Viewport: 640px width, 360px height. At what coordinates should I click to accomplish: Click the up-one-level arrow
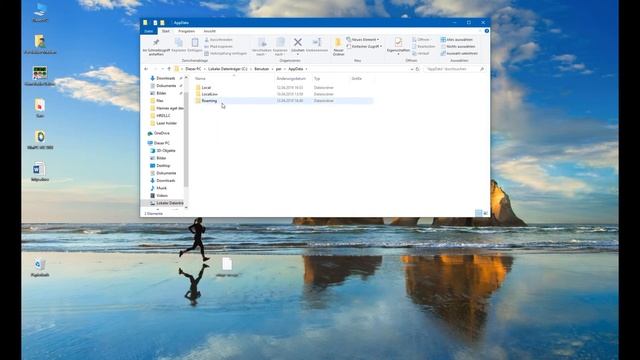[x=169, y=69]
